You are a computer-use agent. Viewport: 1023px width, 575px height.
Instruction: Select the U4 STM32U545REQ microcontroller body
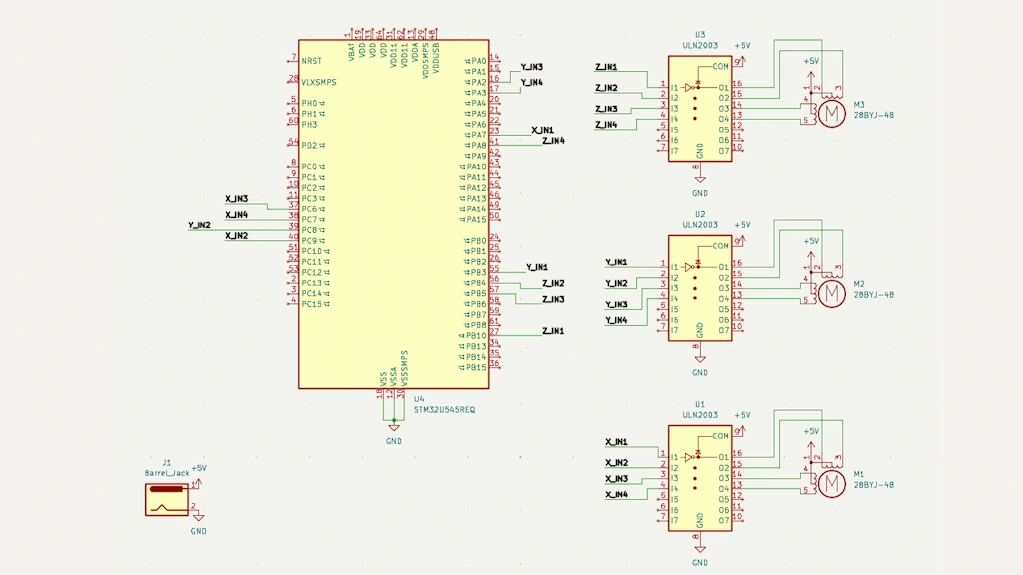[x=393, y=214]
